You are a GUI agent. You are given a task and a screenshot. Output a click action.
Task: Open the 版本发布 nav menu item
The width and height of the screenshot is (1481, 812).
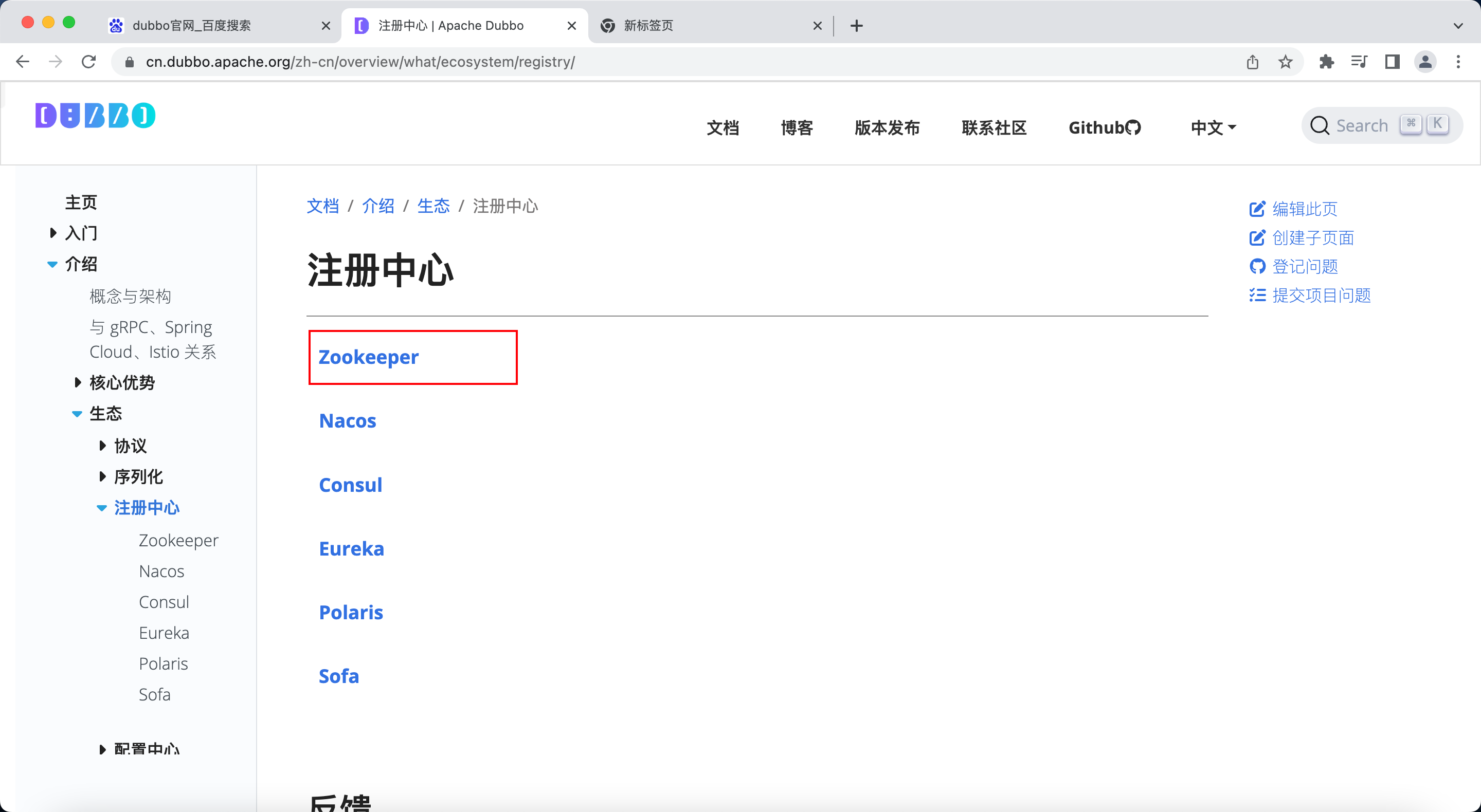(887, 127)
